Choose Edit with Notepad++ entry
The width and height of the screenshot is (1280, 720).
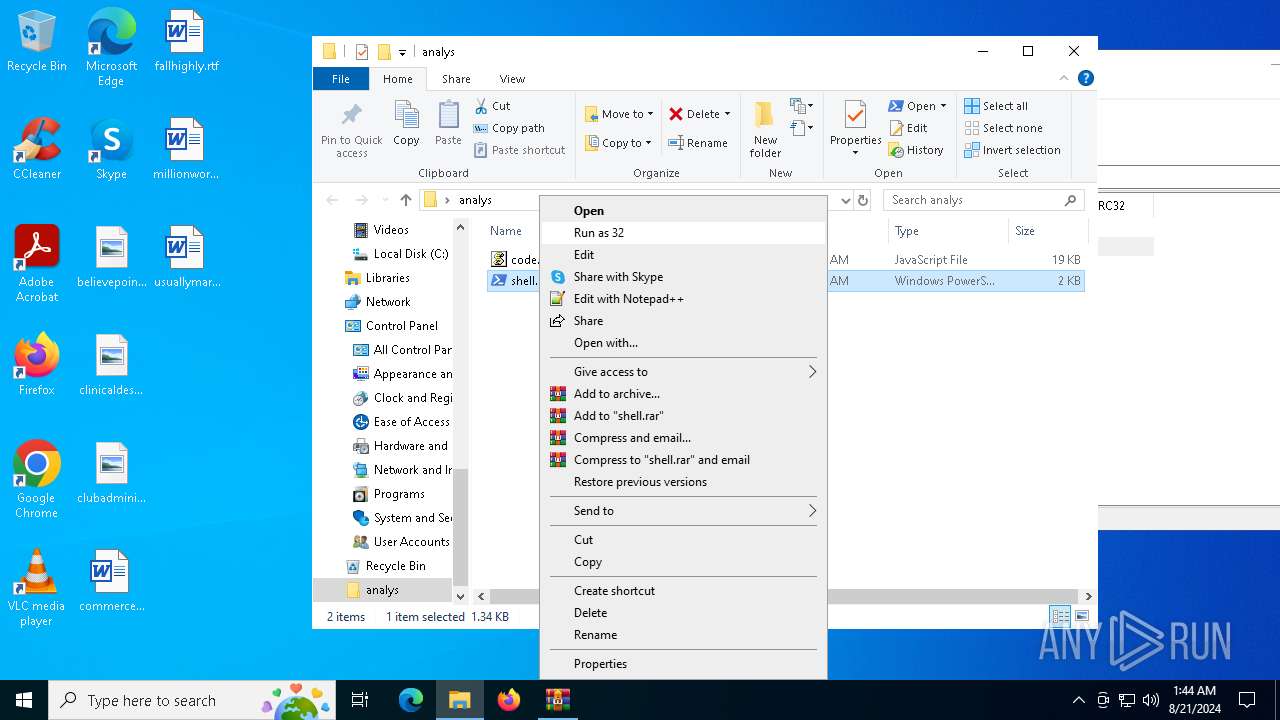(x=683, y=298)
